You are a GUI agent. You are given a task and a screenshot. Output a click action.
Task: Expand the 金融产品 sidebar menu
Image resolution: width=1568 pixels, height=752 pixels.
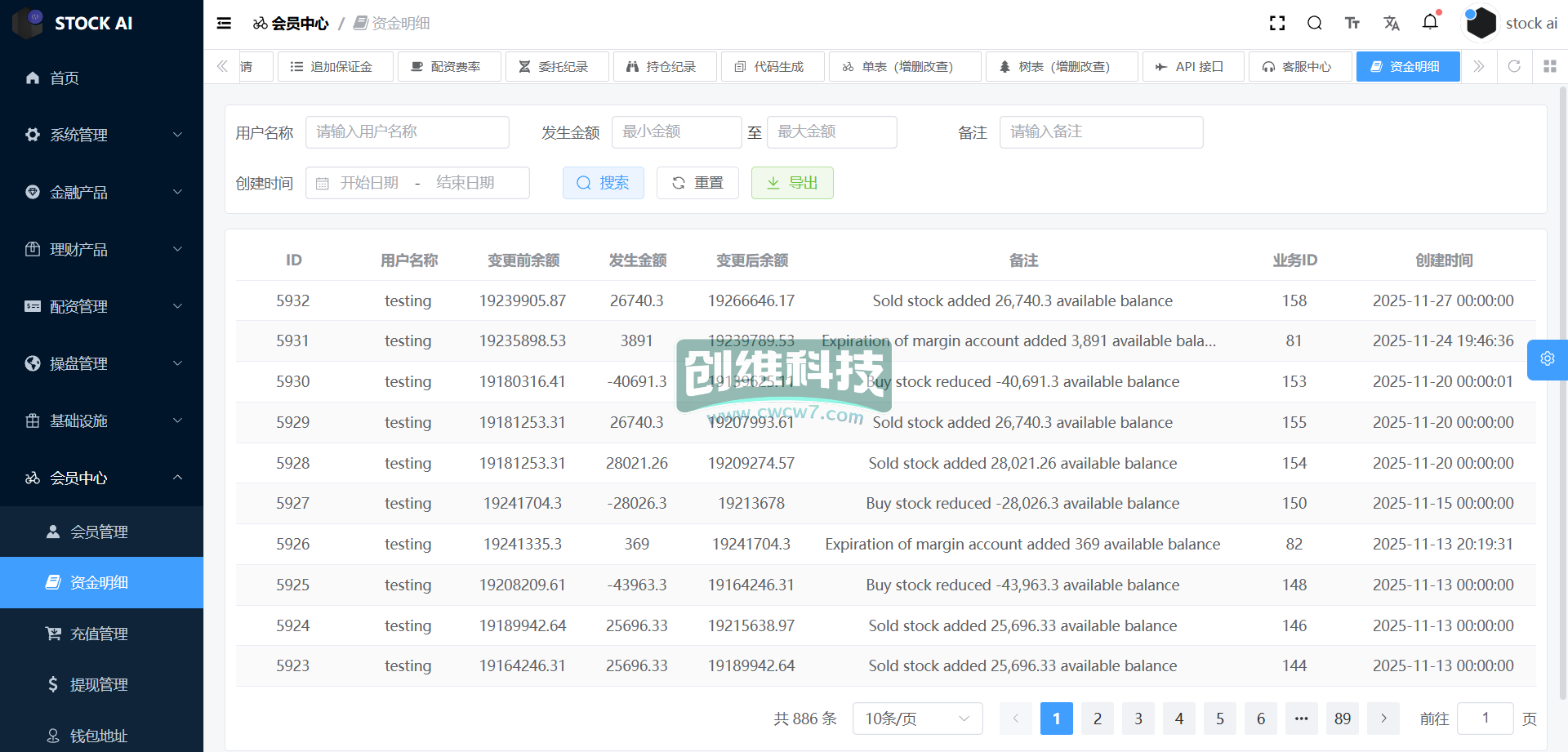101,192
